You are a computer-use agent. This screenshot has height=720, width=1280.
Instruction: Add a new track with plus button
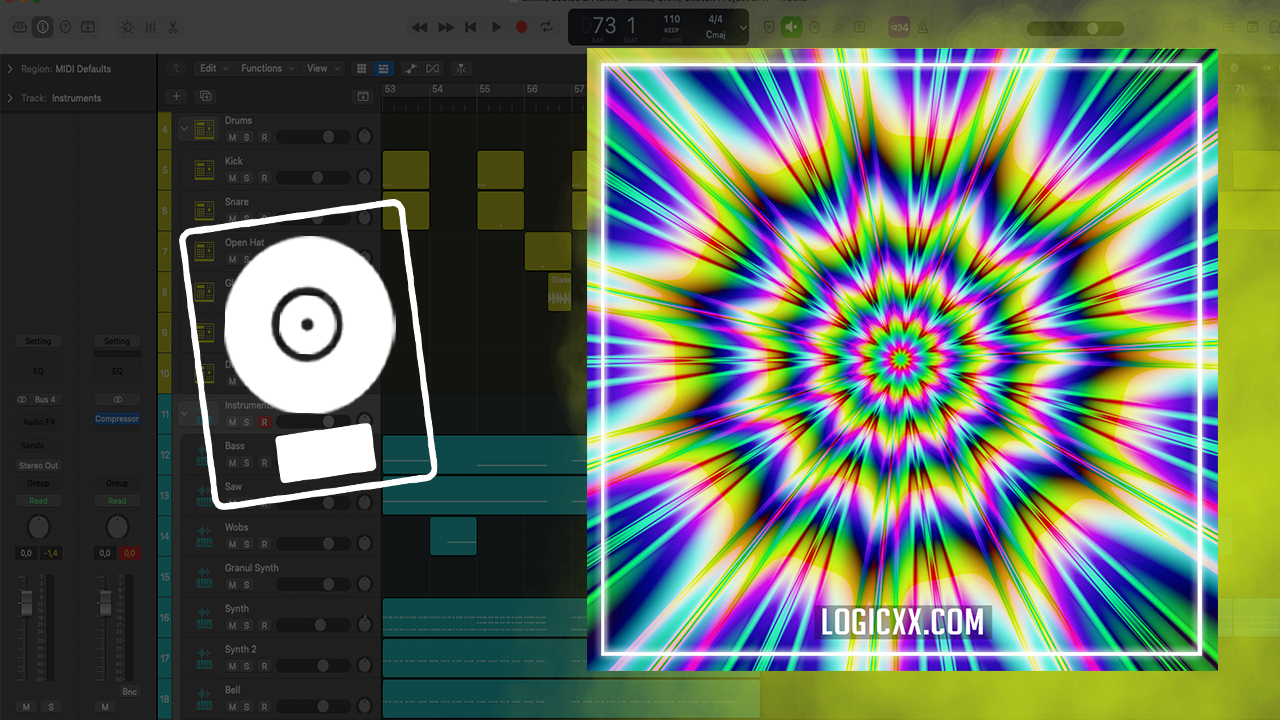point(177,96)
